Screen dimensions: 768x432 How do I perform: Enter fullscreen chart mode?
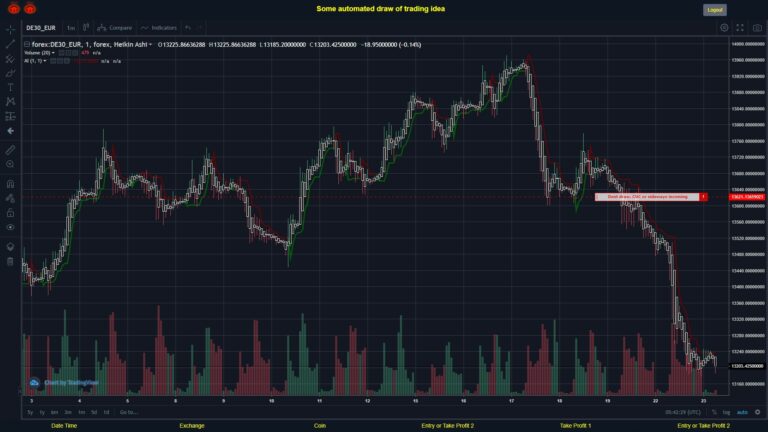click(740, 28)
